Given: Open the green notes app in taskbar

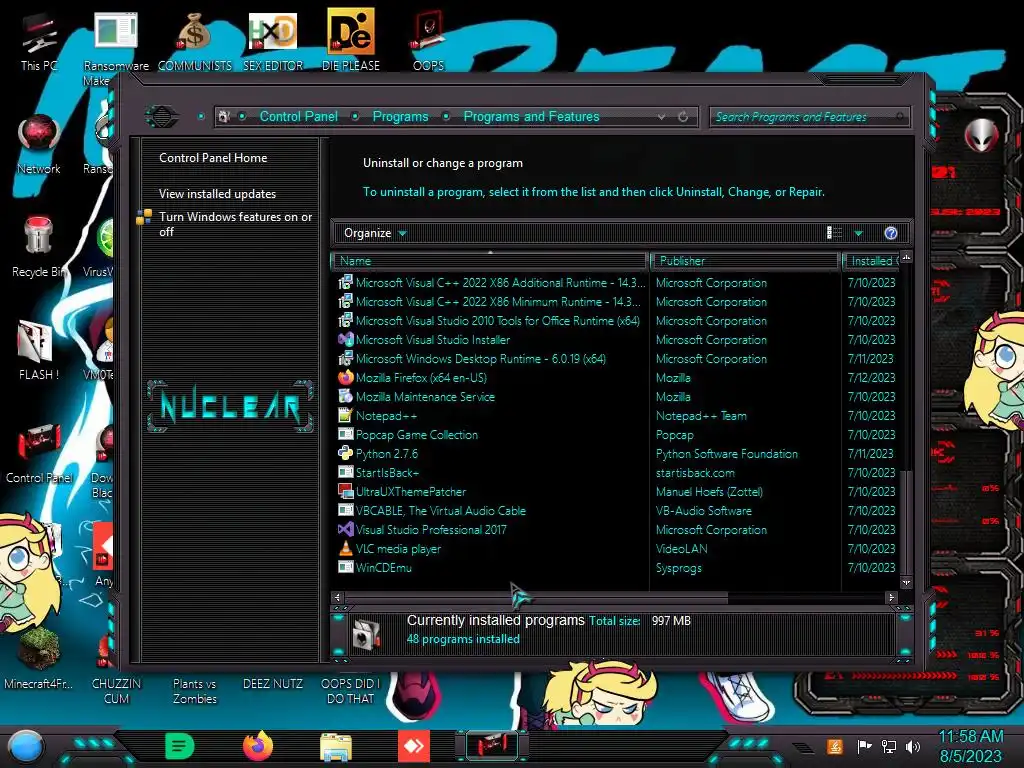Looking at the screenshot, I should (x=180, y=746).
